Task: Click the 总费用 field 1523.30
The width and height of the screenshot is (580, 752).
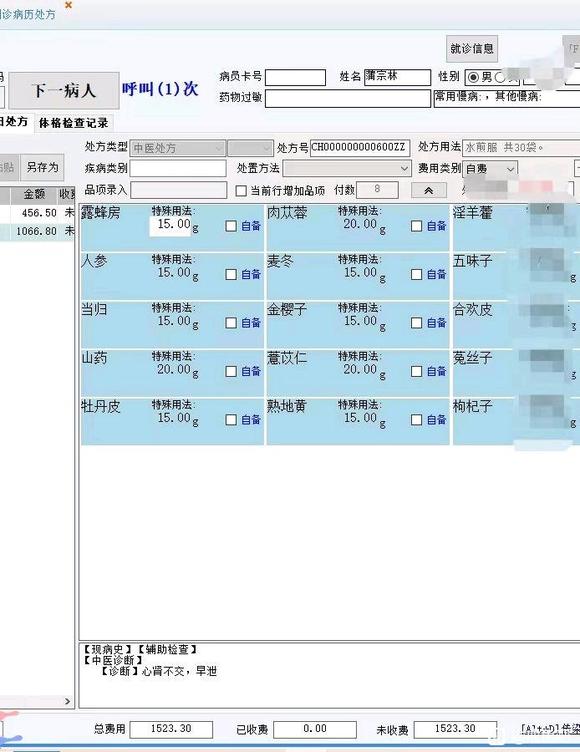Action: point(171,729)
